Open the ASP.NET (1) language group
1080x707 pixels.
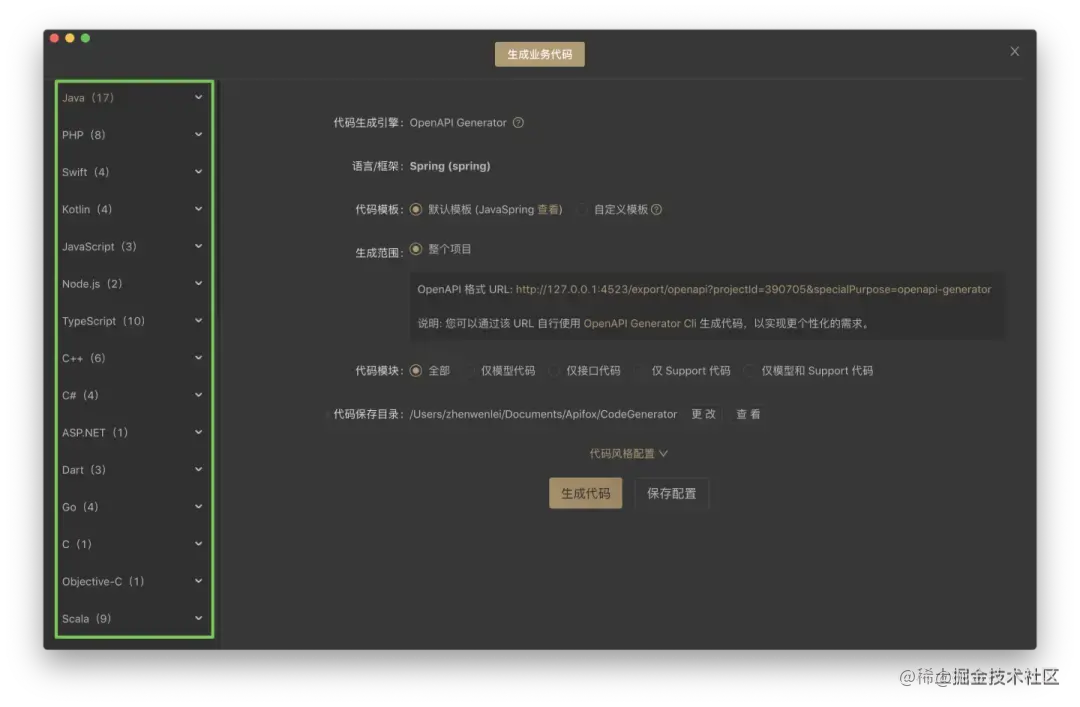click(134, 432)
